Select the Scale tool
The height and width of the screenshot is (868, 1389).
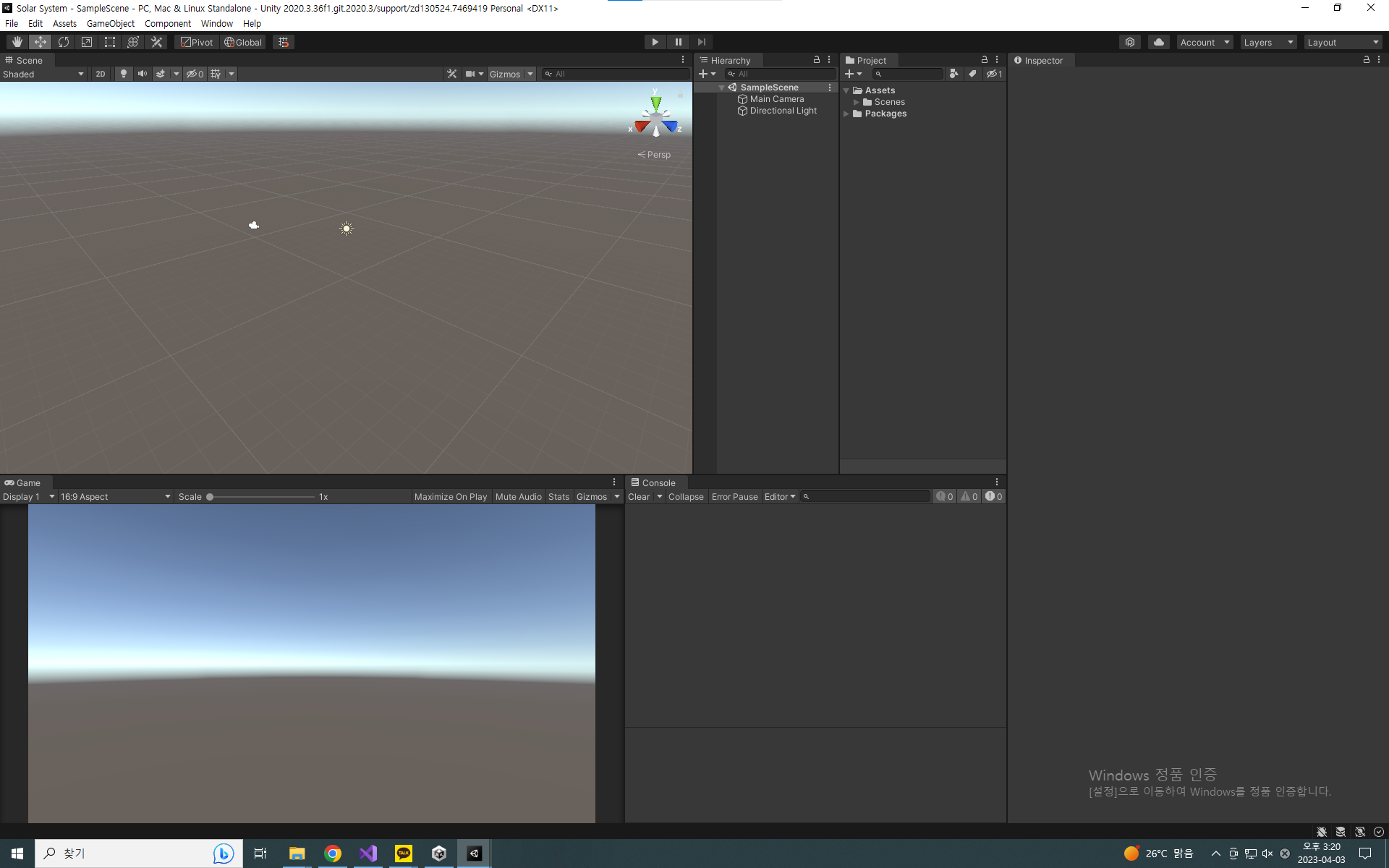click(x=87, y=42)
